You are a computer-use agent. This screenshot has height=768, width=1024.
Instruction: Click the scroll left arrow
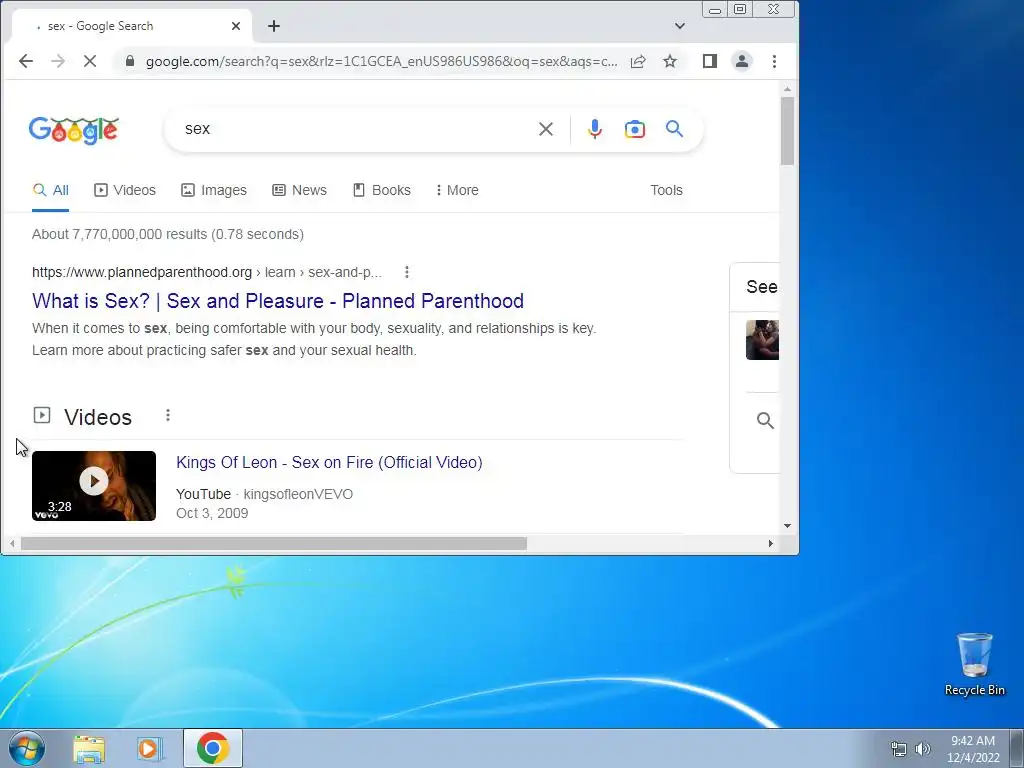pyautogui.click(x=12, y=543)
